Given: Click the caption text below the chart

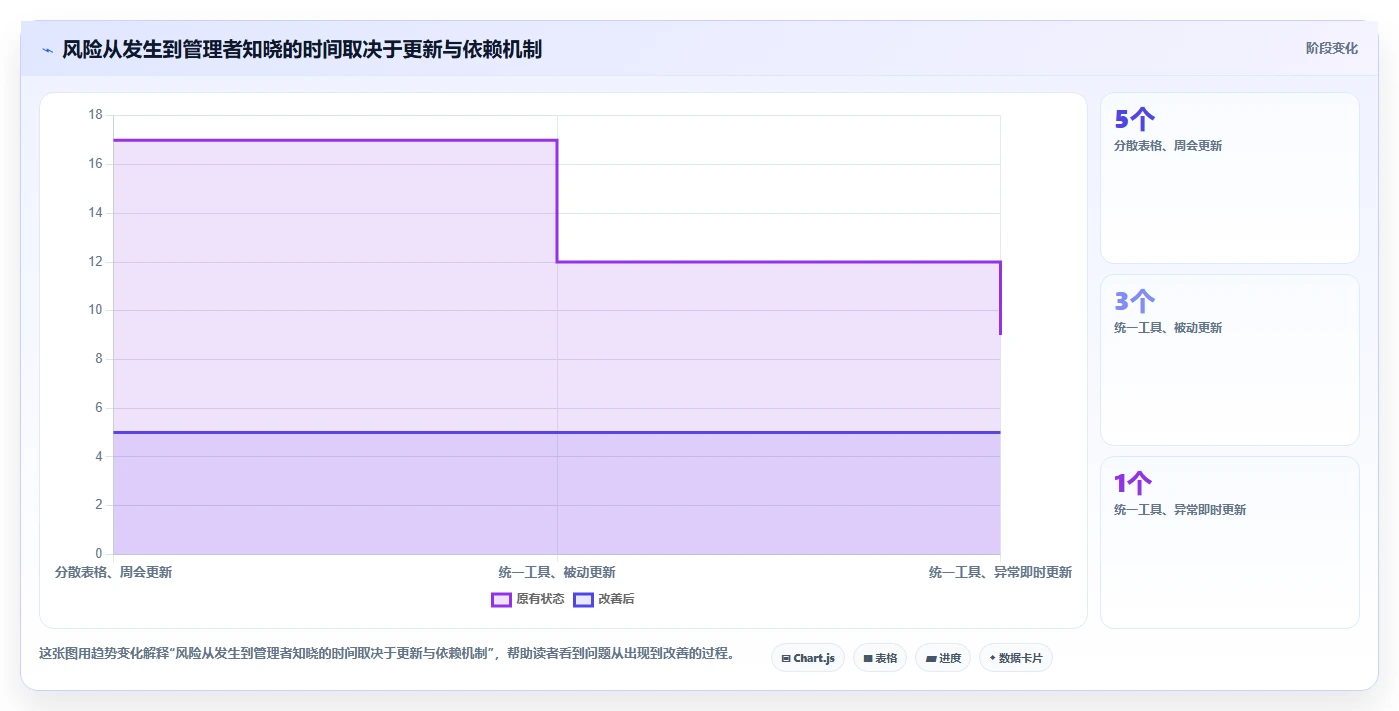Looking at the screenshot, I should (x=388, y=654).
